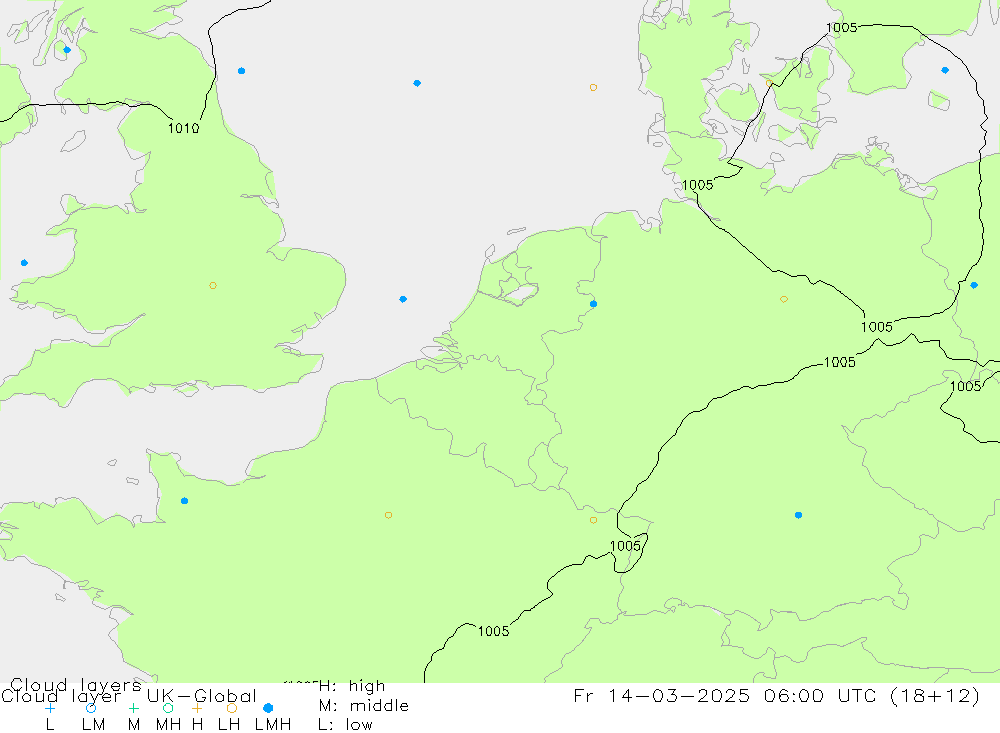Image resolution: width=1000 pixels, height=733 pixels.
Task: Select the LH circle marker over central England
Action: (213, 286)
